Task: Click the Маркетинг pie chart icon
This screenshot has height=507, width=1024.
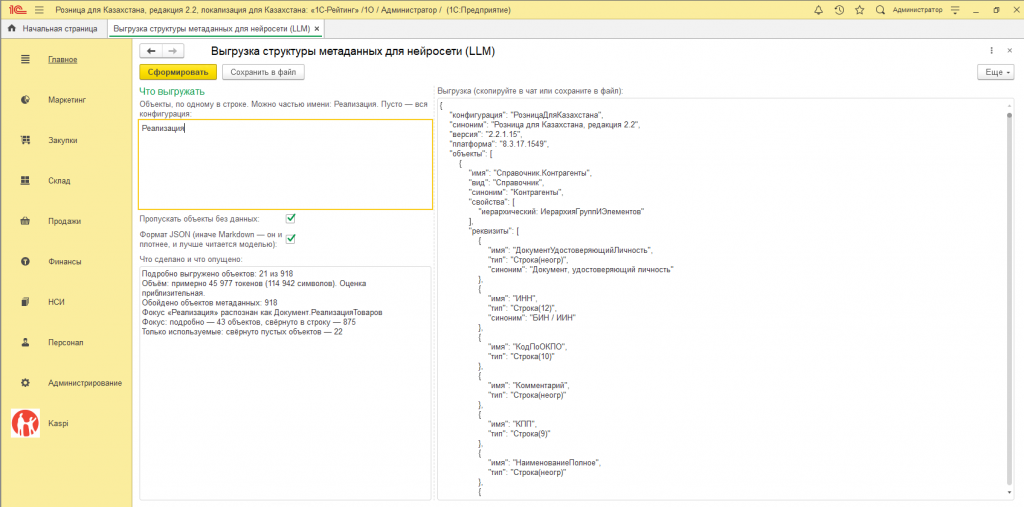Action: click(x=25, y=100)
